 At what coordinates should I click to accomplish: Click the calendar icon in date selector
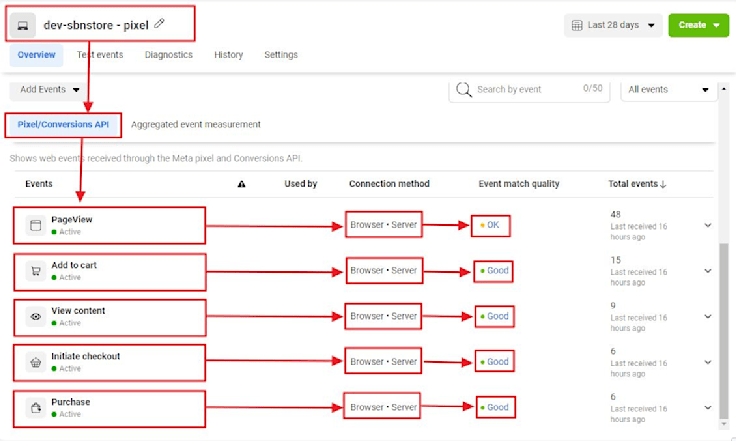point(578,25)
